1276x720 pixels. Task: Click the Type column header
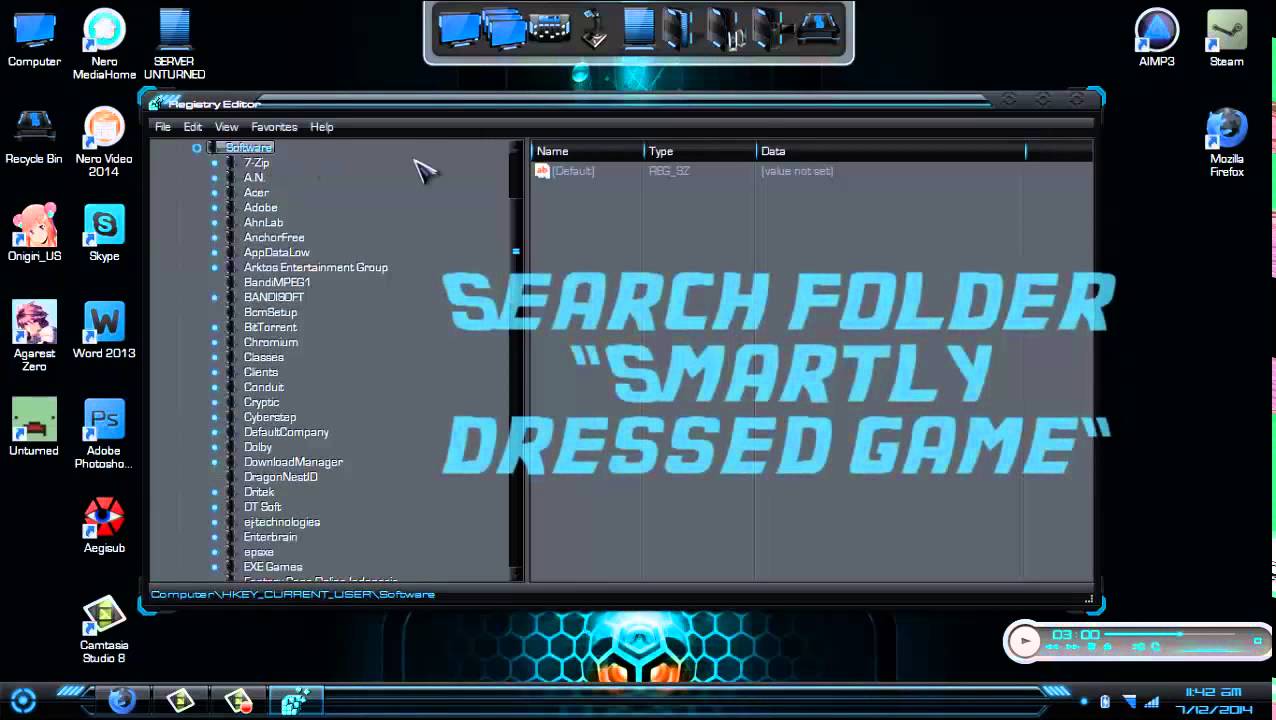tap(701, 151)
